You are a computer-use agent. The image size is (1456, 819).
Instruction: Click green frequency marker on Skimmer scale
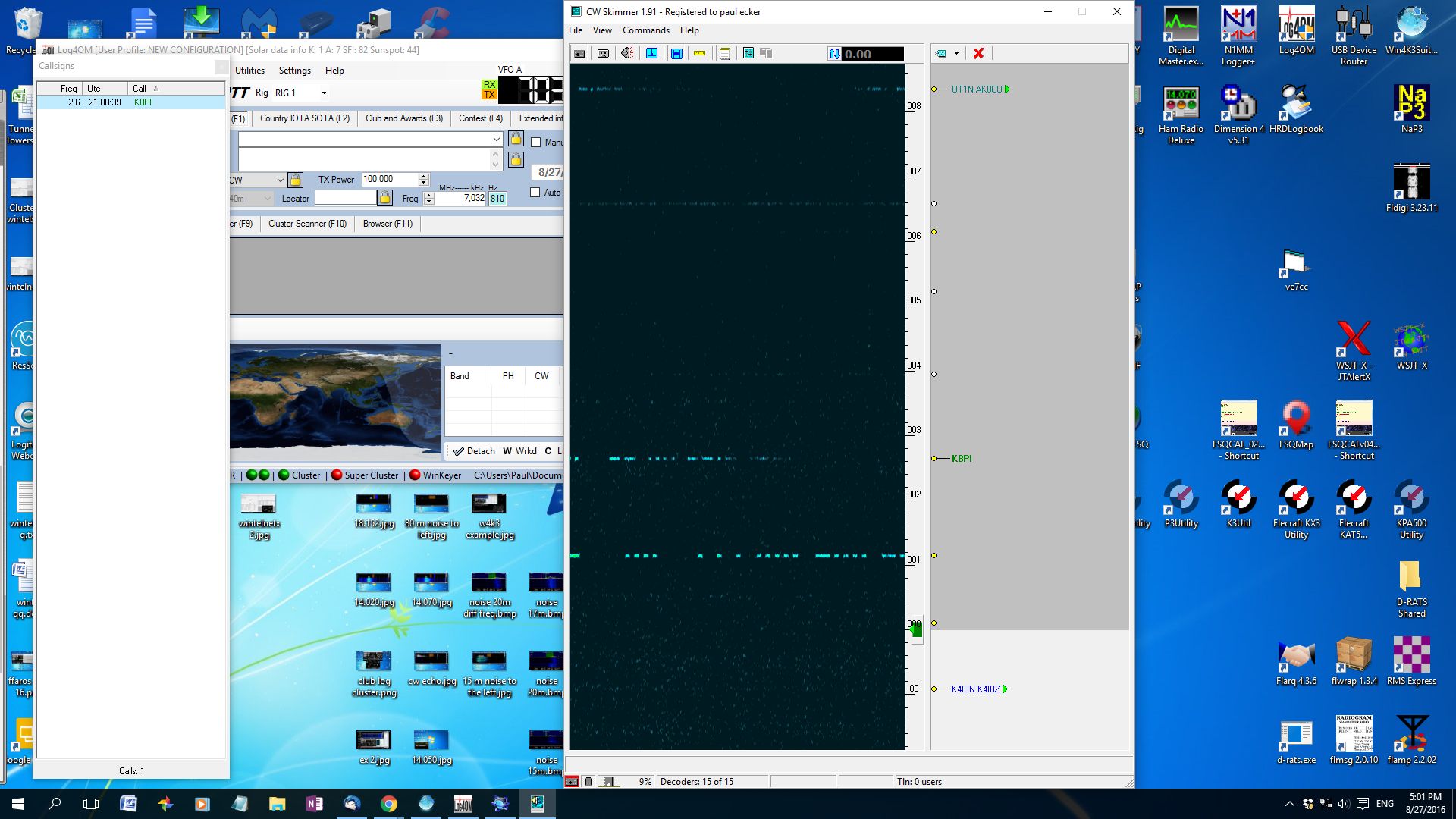click(x=915, y=629)
